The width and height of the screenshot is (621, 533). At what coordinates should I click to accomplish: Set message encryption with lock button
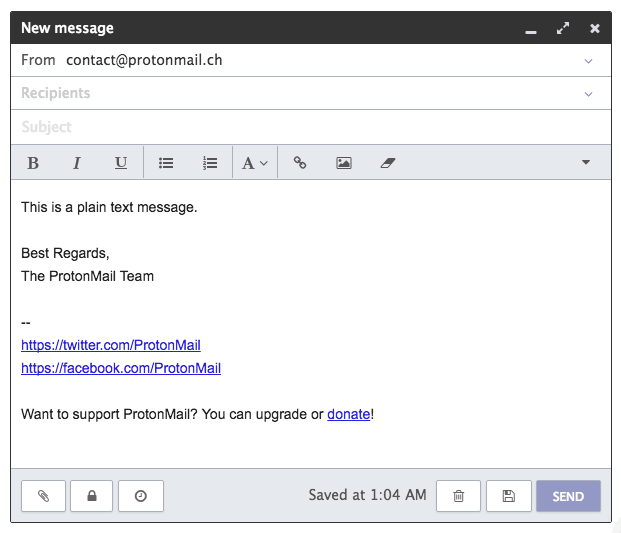point(91,496)
